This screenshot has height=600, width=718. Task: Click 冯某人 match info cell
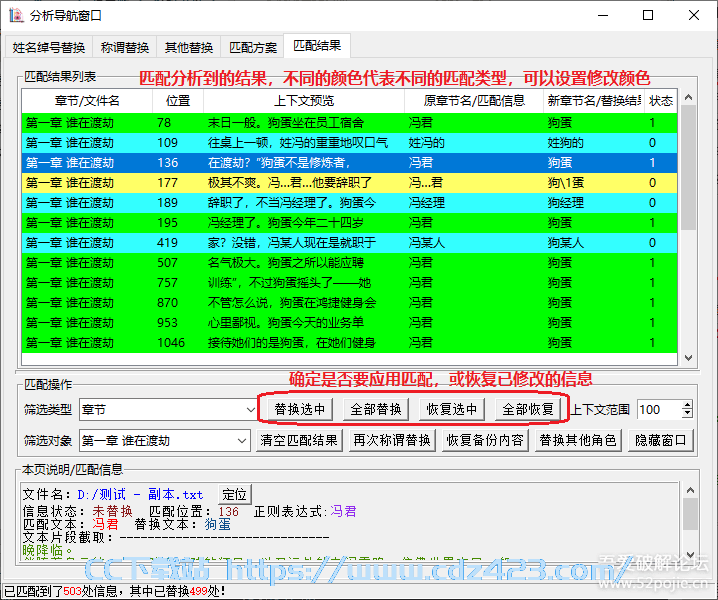pos(426,243)
